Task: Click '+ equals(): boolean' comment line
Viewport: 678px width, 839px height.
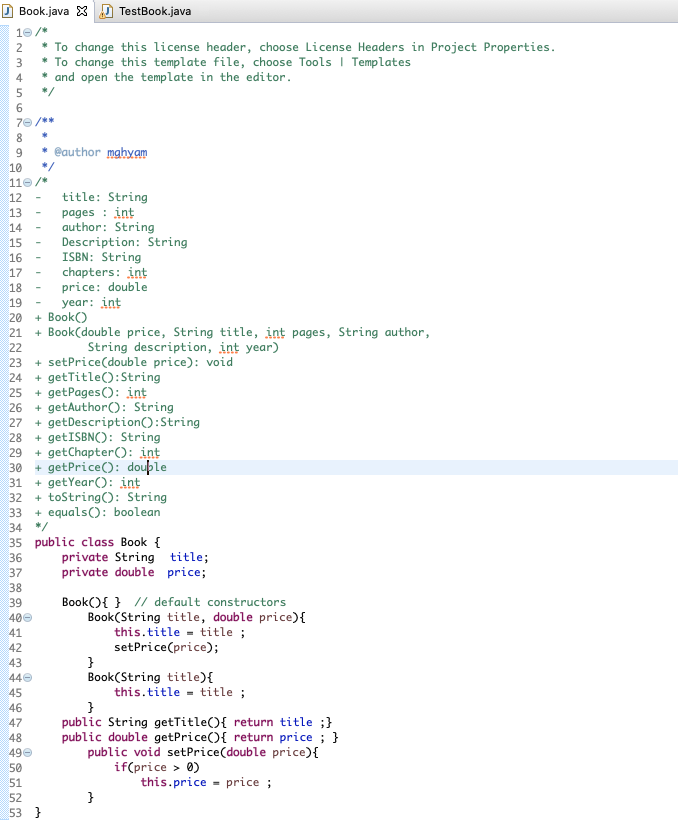Action: click(97, 512)
